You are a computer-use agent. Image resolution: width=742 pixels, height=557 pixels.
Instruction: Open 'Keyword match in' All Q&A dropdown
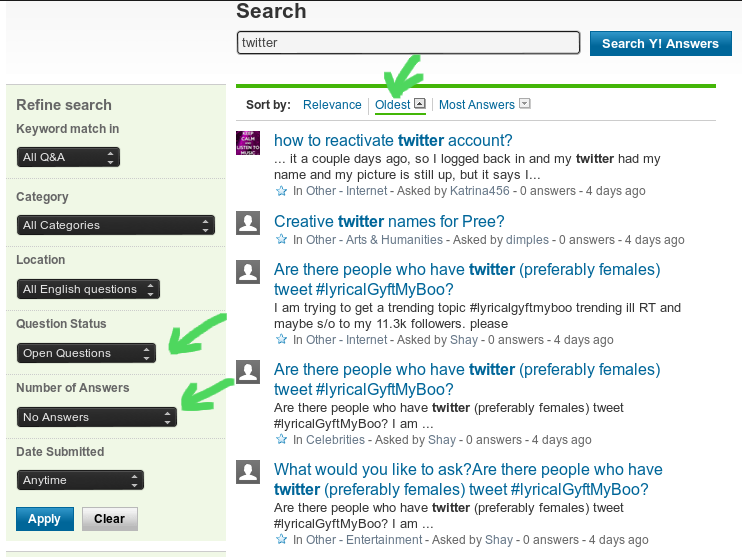click(x=68, y=157)
